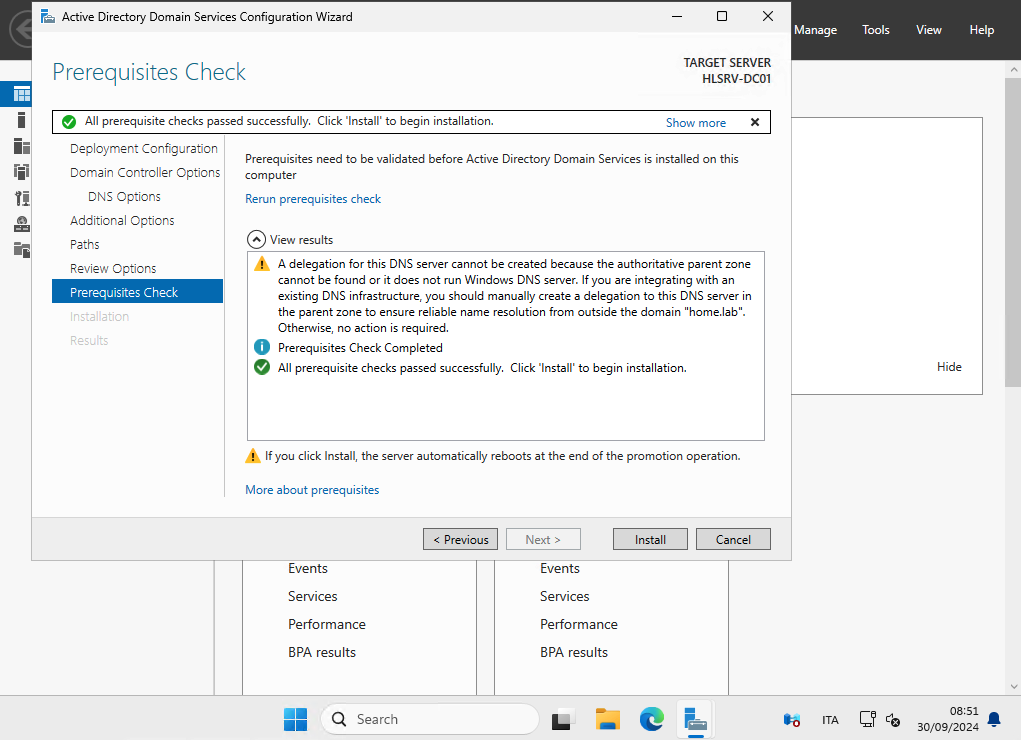The image size is (1021, 740).
Task: Launch File Explorer from the taskbar
Action: (x=607, y=719)
